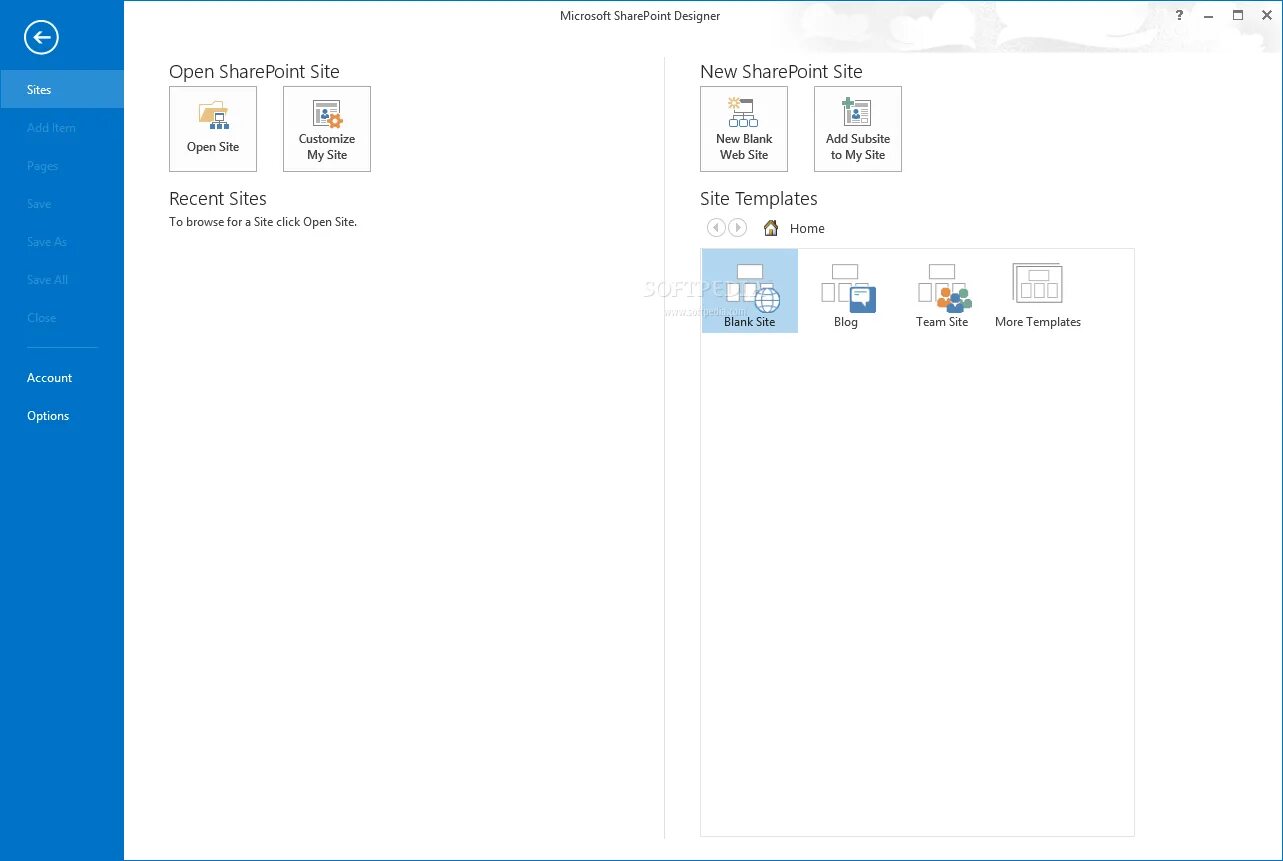Viewport: 1283px width, 861px height.
Task: Click the Home breadcrumb icon
Action: tap(770, 228)
